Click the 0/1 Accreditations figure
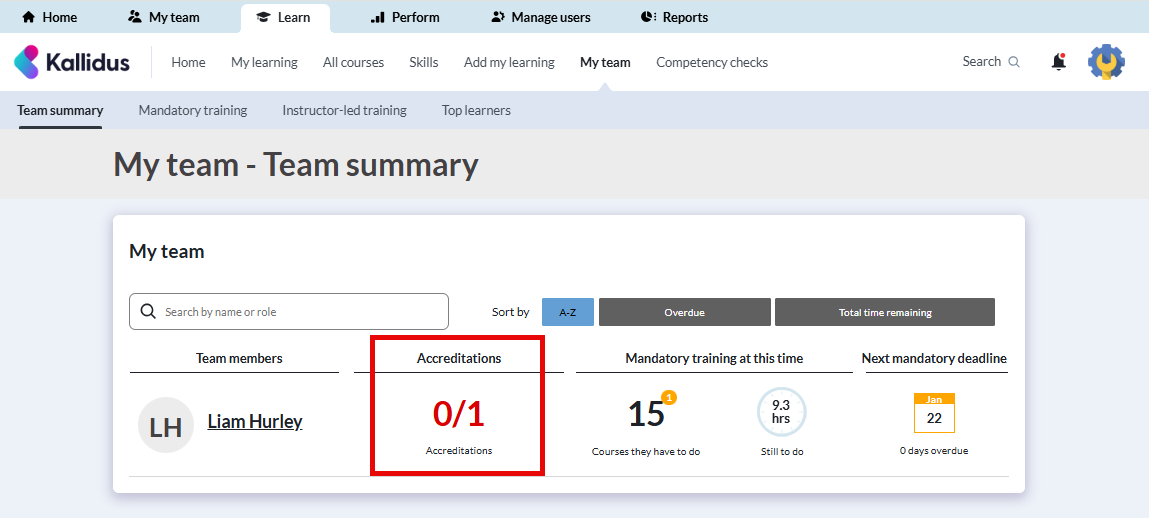 [458, 414]
